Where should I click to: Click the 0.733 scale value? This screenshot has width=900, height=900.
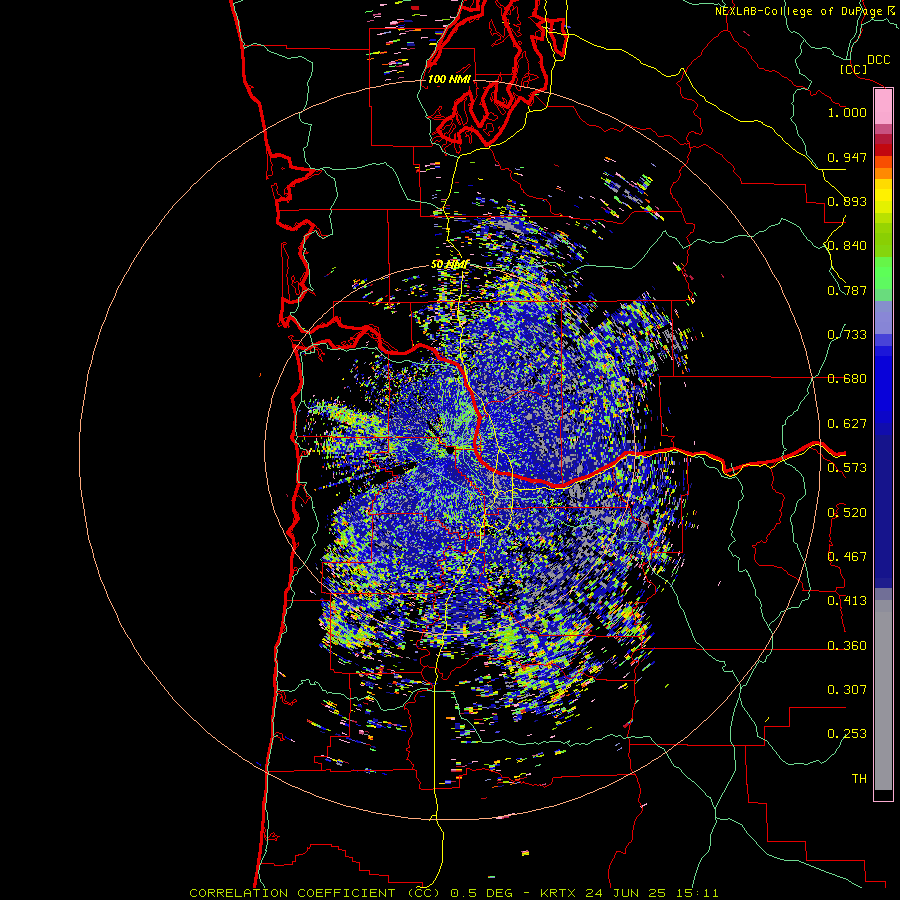[x=847, y=335]
